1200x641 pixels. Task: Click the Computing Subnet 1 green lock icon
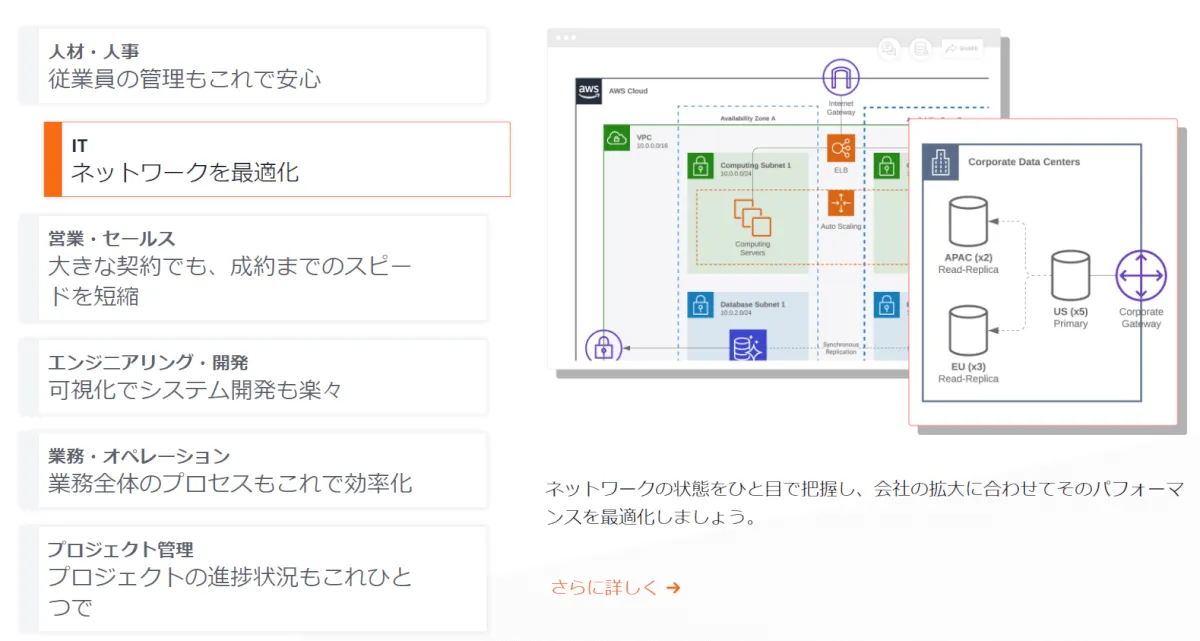[701, 166]
